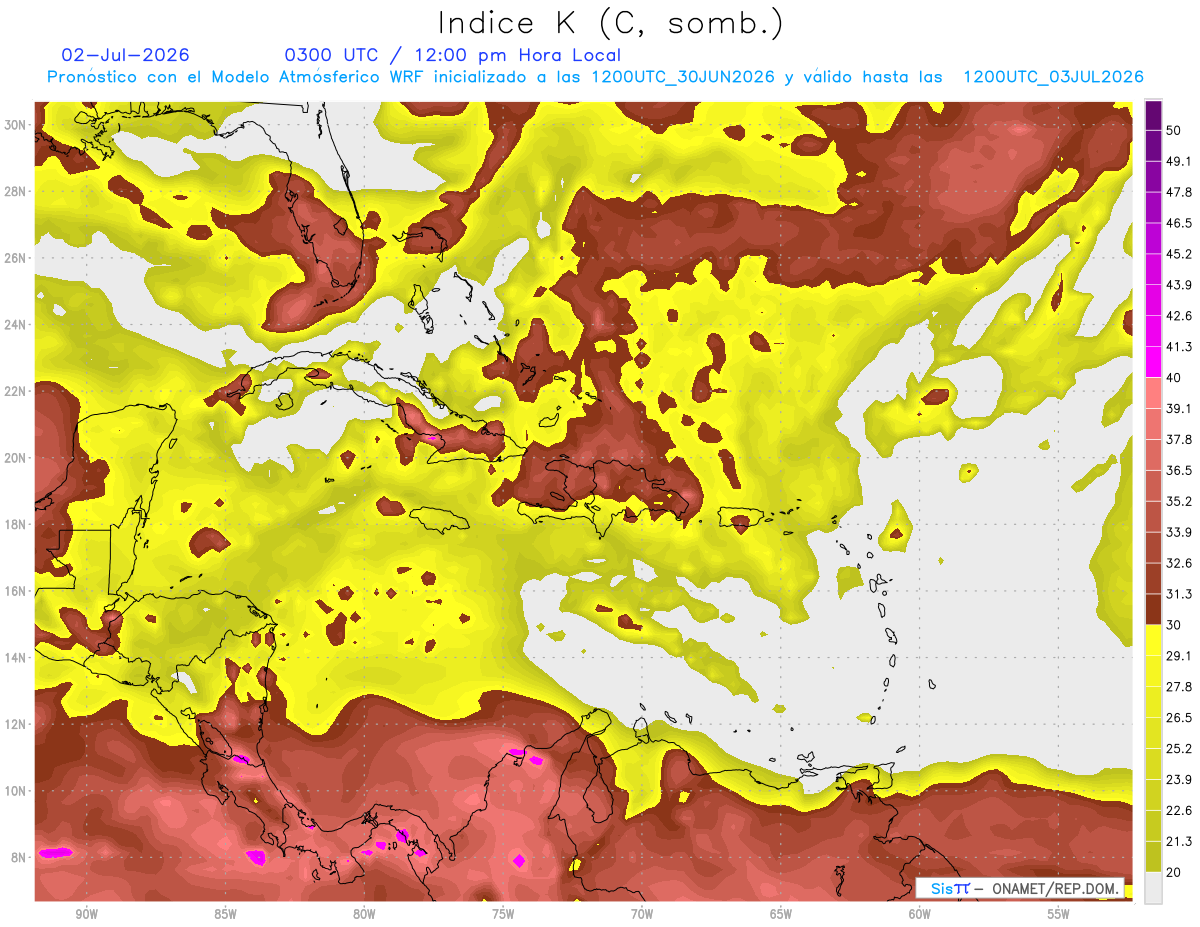Click the "23.9" colorbar value
This screenshot has height=927, width=1200.
[x=1178, y=780]
